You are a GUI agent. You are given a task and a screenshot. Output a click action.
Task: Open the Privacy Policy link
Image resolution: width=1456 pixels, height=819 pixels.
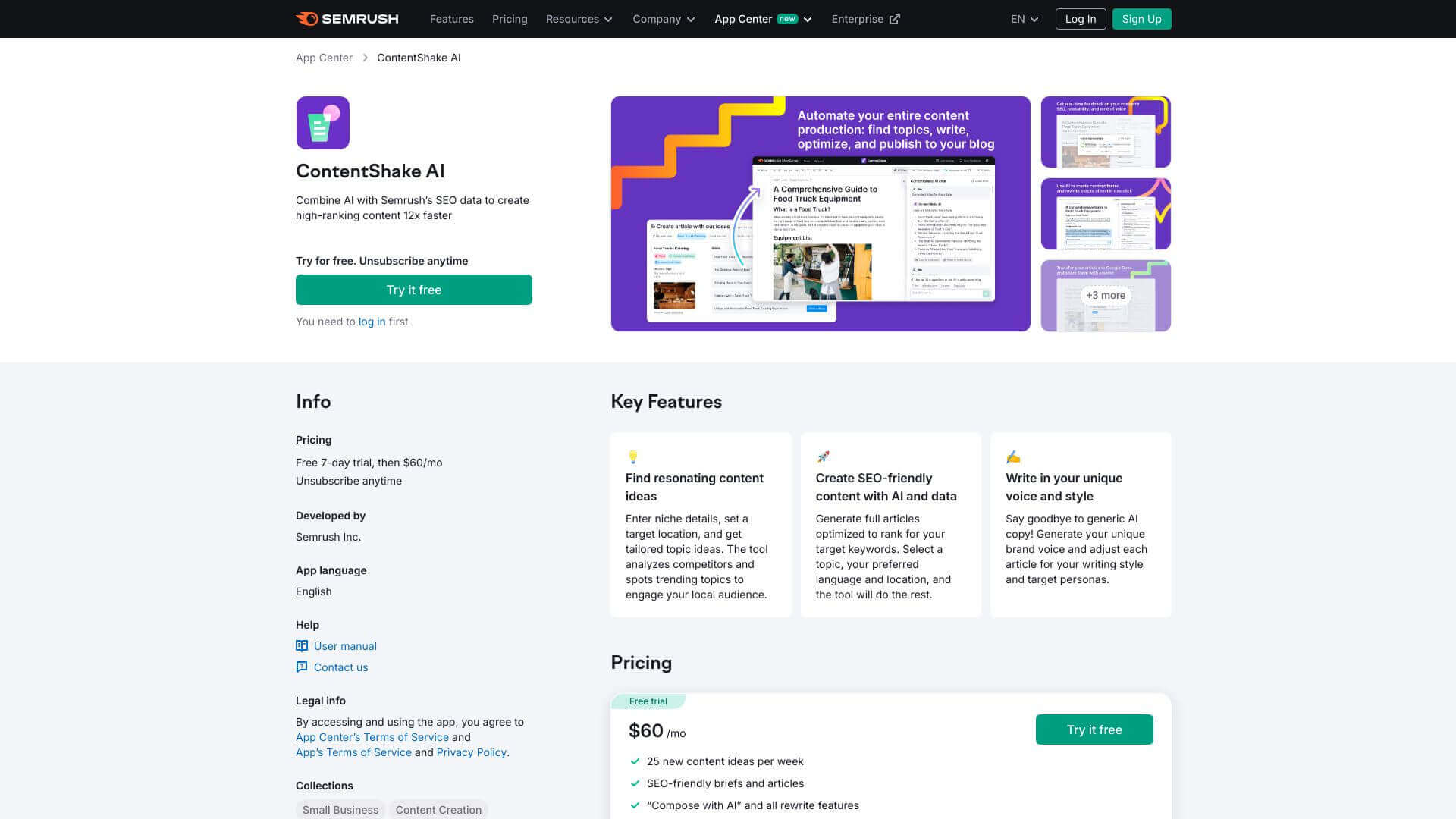coord(471,752)
